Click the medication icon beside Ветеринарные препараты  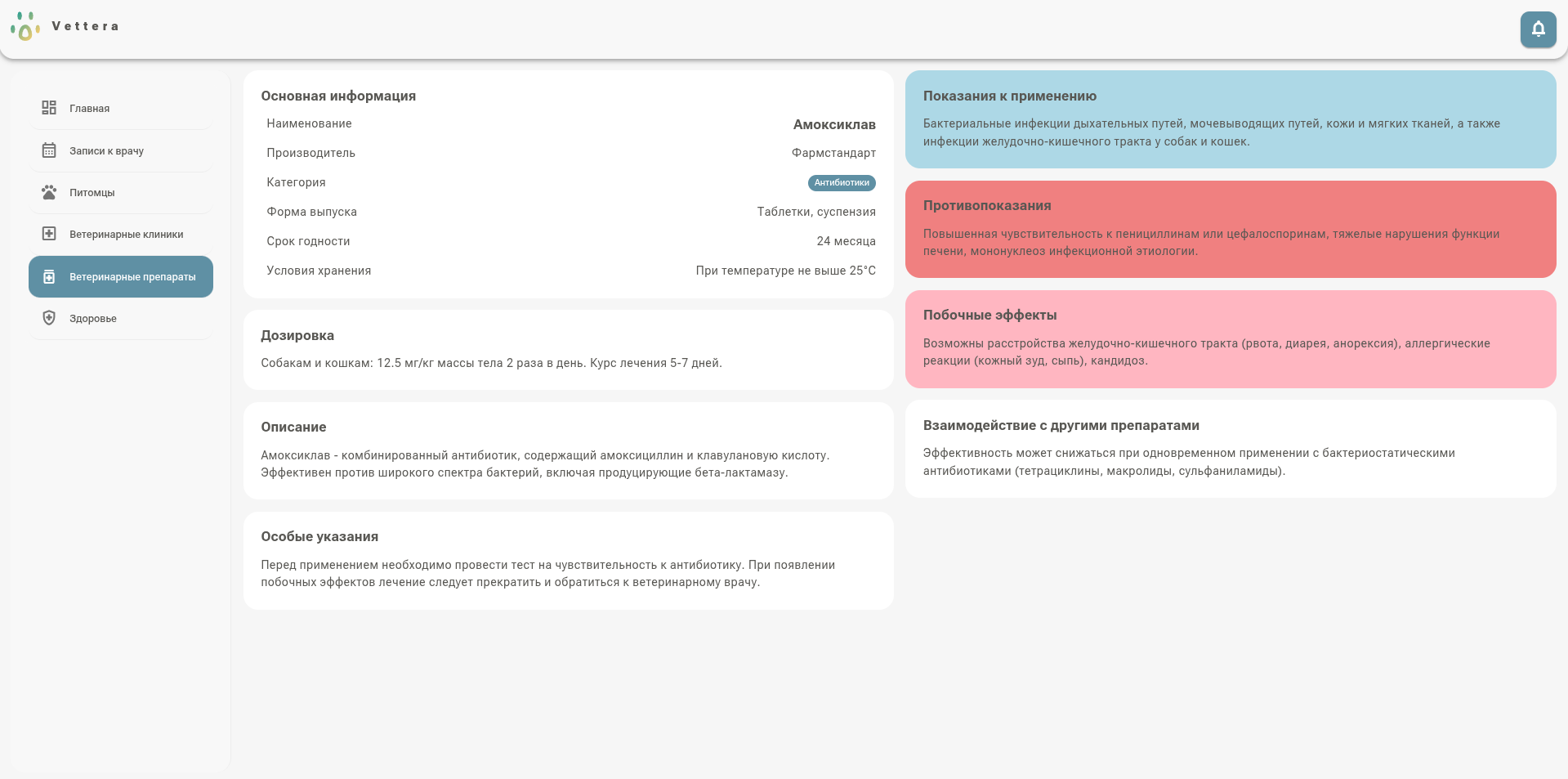49,277
